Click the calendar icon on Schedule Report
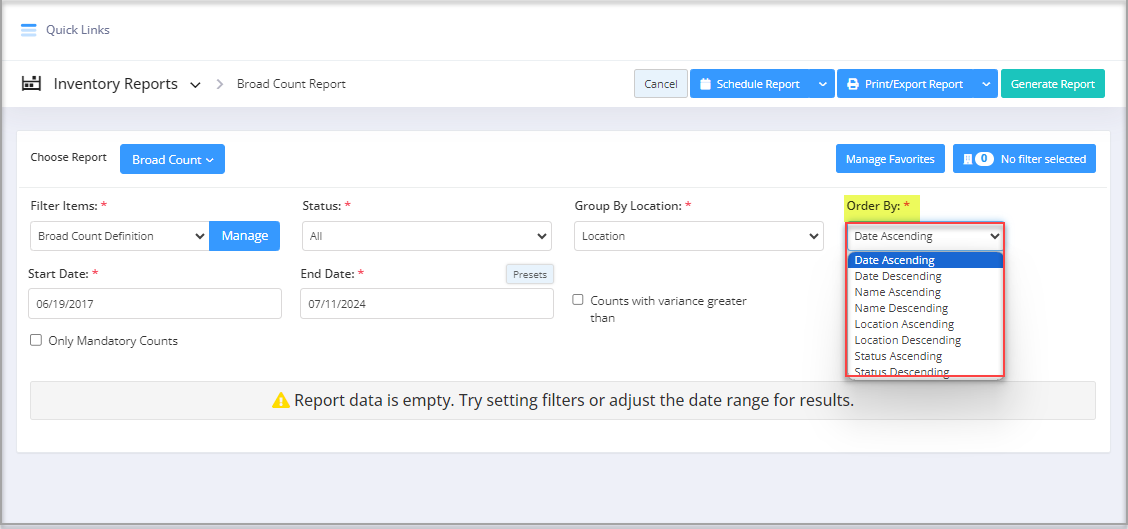 pos(705,84)
